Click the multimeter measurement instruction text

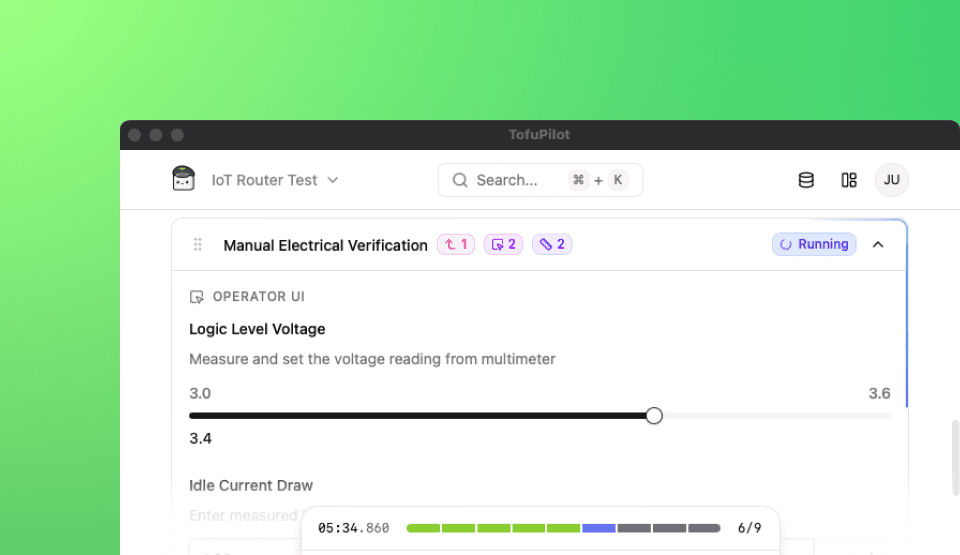(x=372, y=359)
